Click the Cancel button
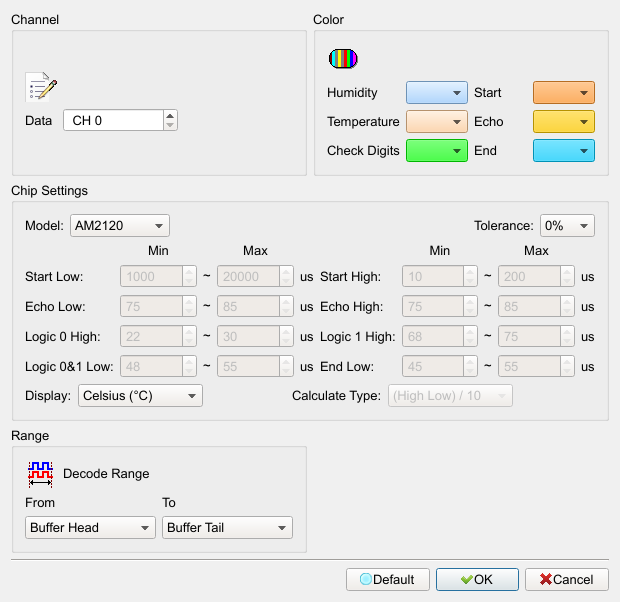The image size is (620, 602). (567, 579)
